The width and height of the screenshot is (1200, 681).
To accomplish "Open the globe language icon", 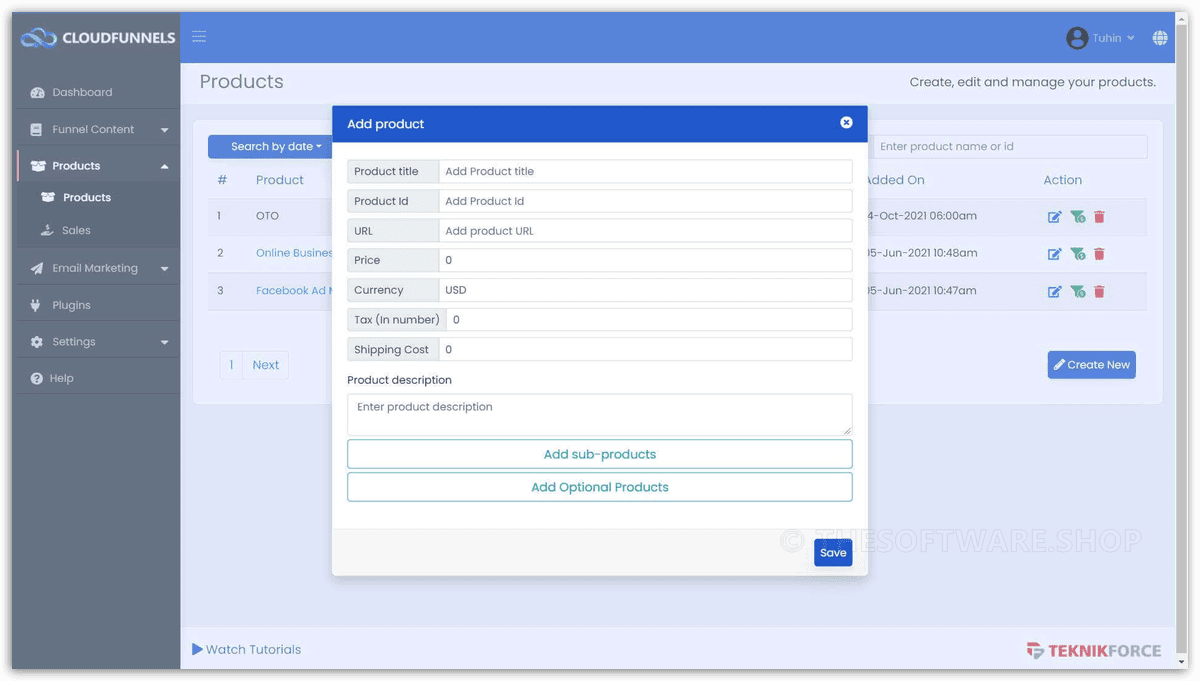I will [x=1160, y=38].
